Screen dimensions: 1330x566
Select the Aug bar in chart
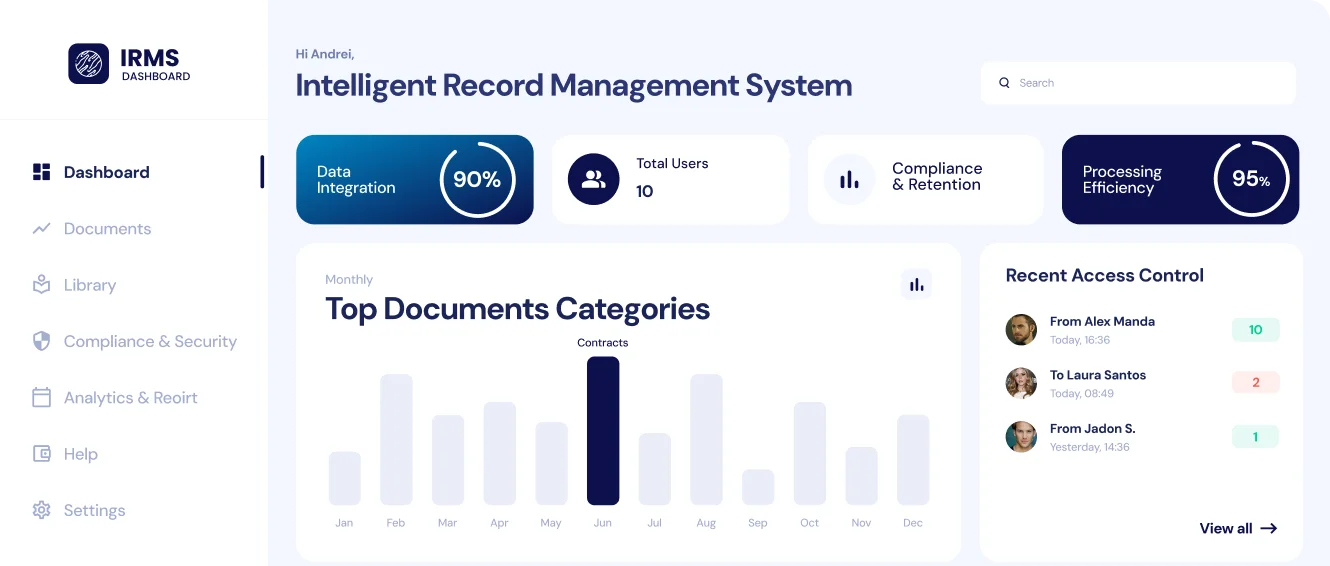[x=706, y=439]
